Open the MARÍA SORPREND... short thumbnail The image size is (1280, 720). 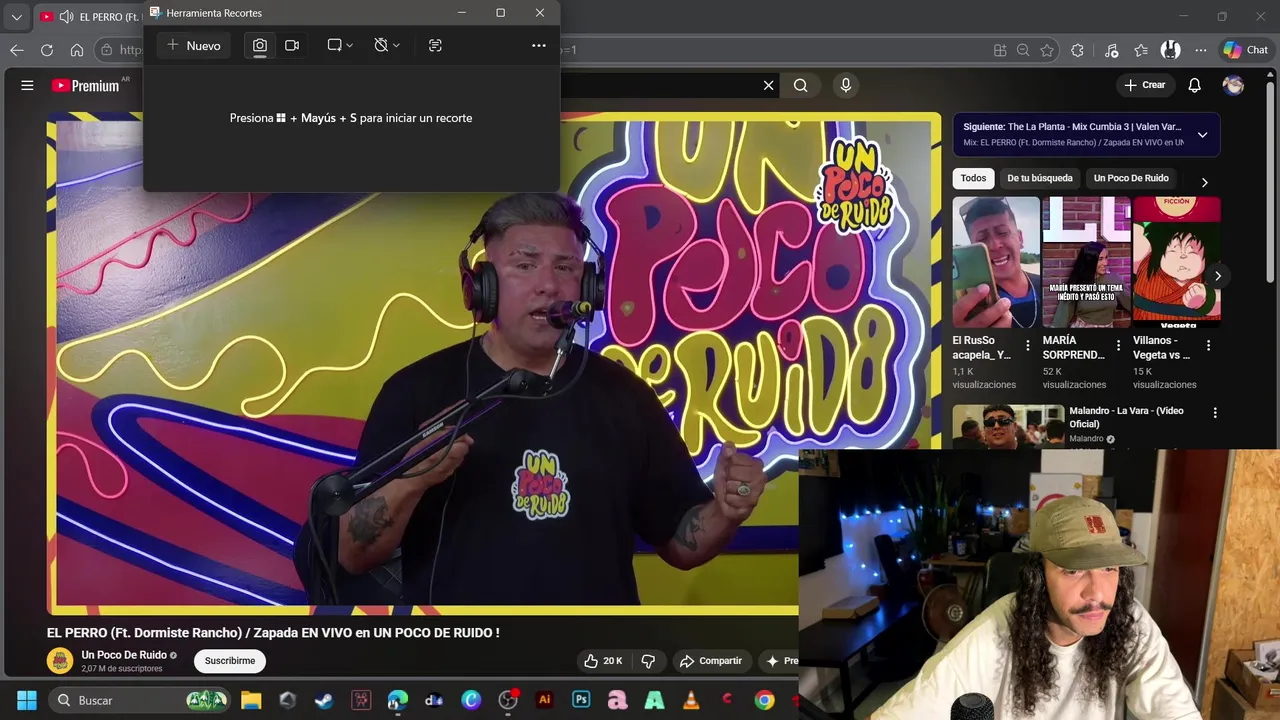click(x=1086, y=262)
